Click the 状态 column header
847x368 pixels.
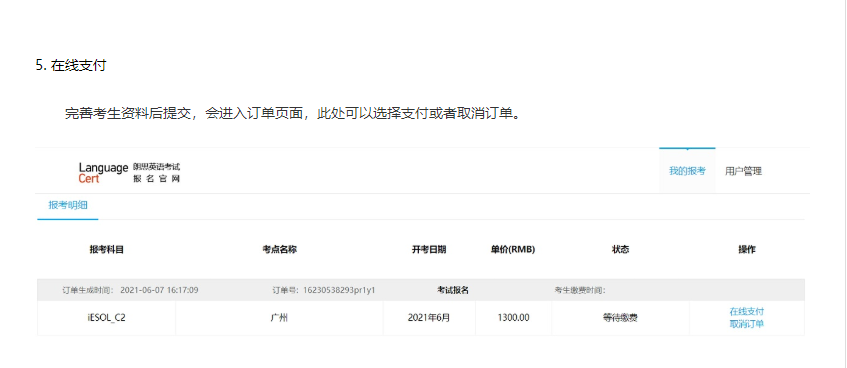pyautogui.click(x=620, y=250)
